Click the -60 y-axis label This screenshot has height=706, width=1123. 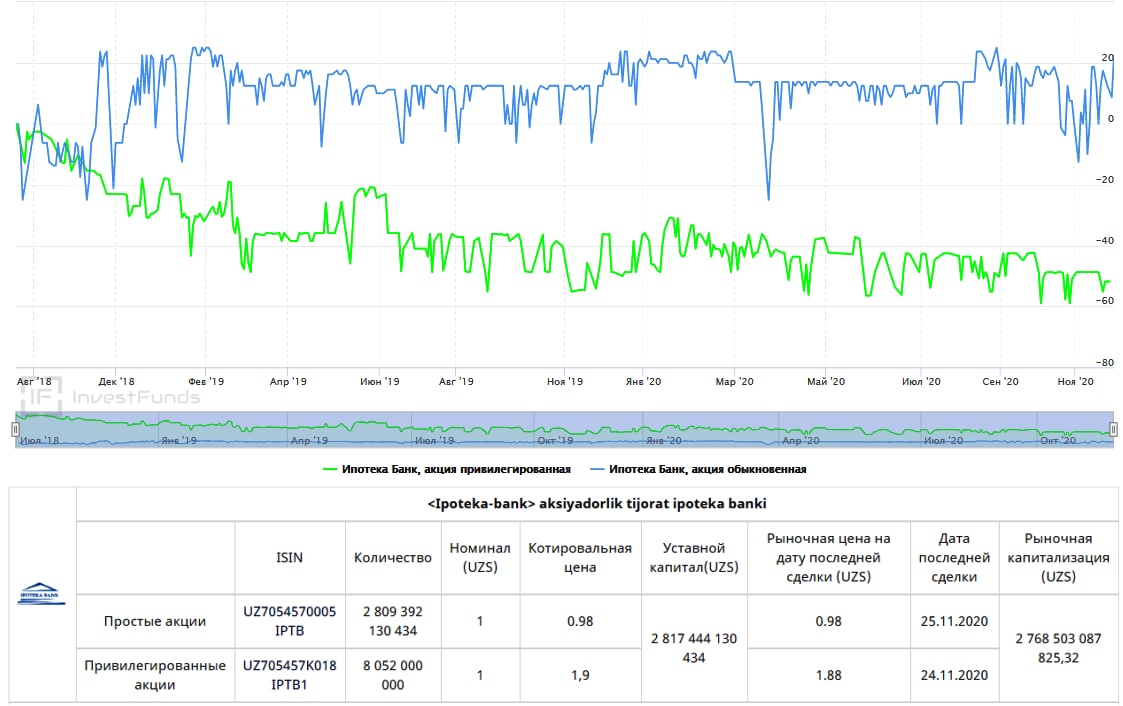1105,301
